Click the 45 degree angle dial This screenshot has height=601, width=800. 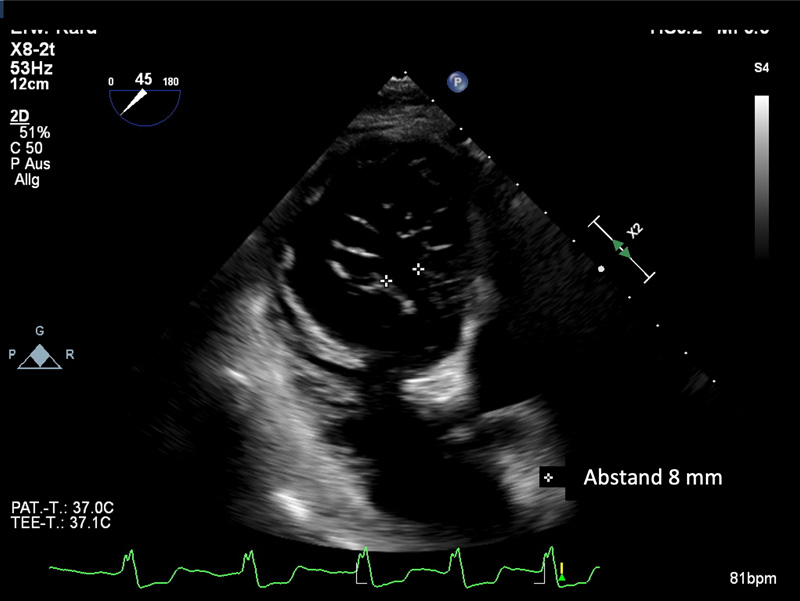pyautogui.click(x=144, y=96)
